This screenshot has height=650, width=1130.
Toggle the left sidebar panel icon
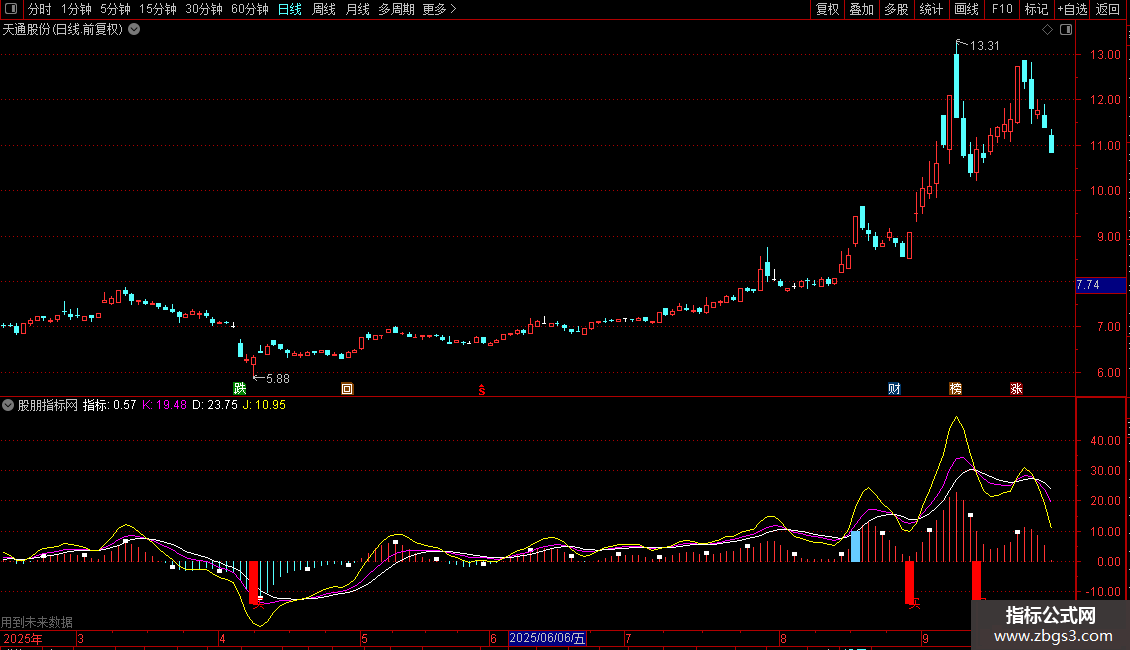[x=11, y=9]
